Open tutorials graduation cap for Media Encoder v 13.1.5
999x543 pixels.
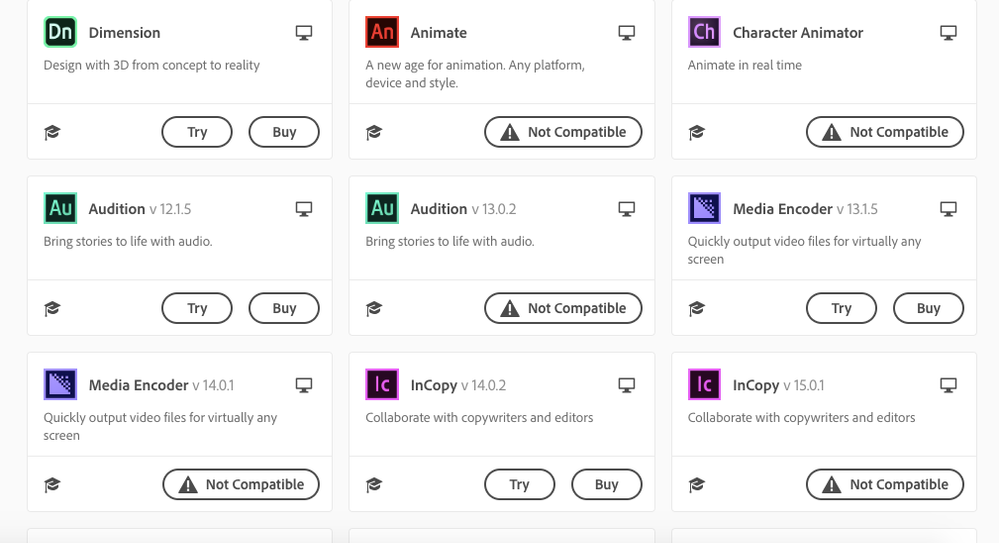click(696, 309)
